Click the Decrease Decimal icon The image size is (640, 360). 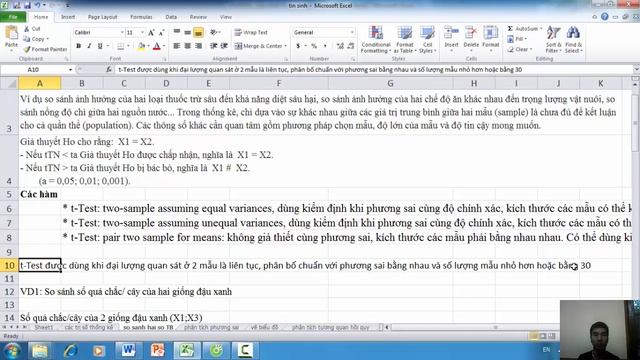pos(351,46)
